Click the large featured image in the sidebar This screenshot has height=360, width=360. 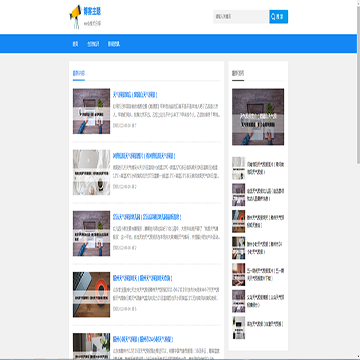pos(258,117)
